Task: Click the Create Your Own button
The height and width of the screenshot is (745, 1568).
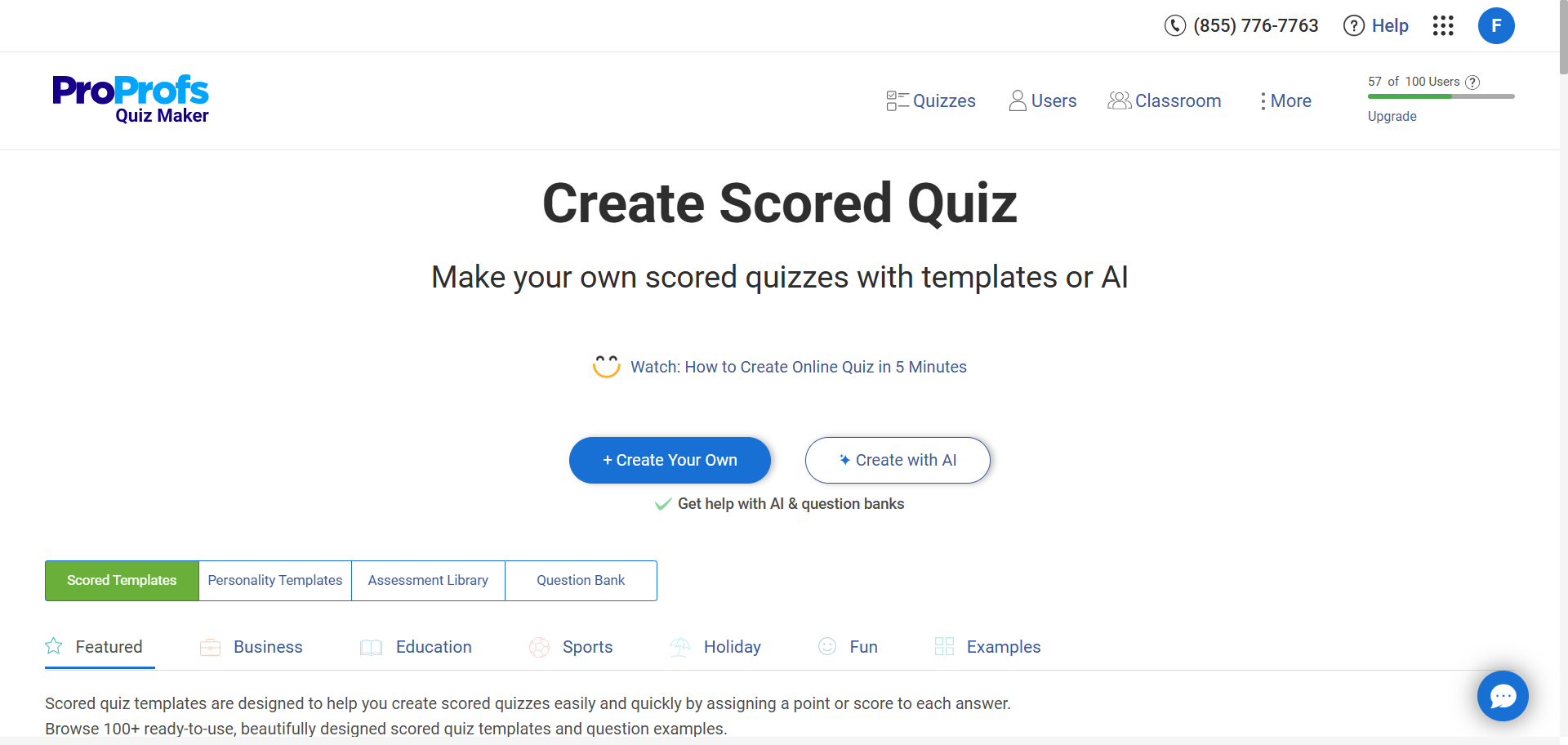Action: point(670,460)
